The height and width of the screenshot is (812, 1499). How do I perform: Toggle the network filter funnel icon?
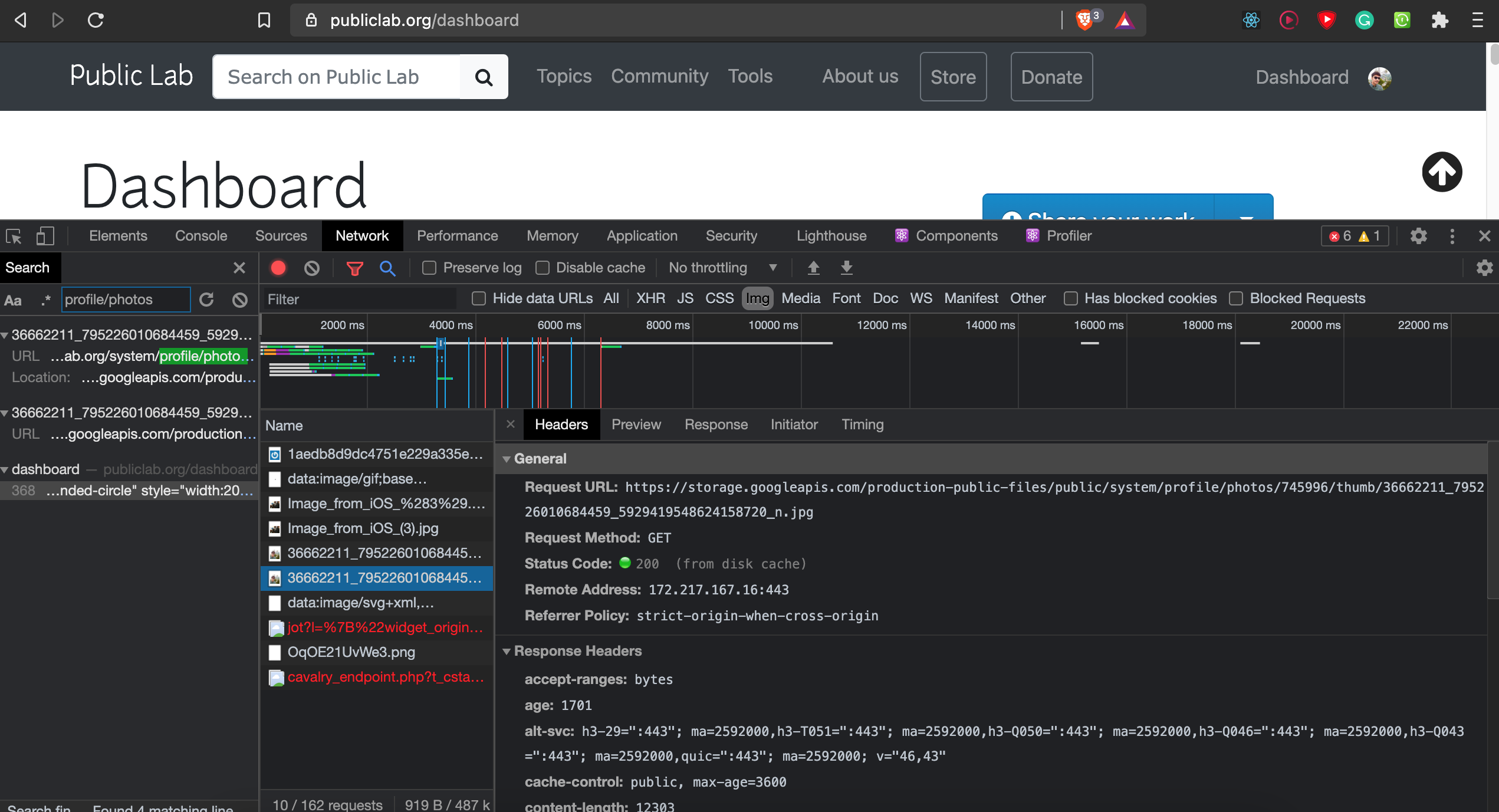[x=354, y=268]
